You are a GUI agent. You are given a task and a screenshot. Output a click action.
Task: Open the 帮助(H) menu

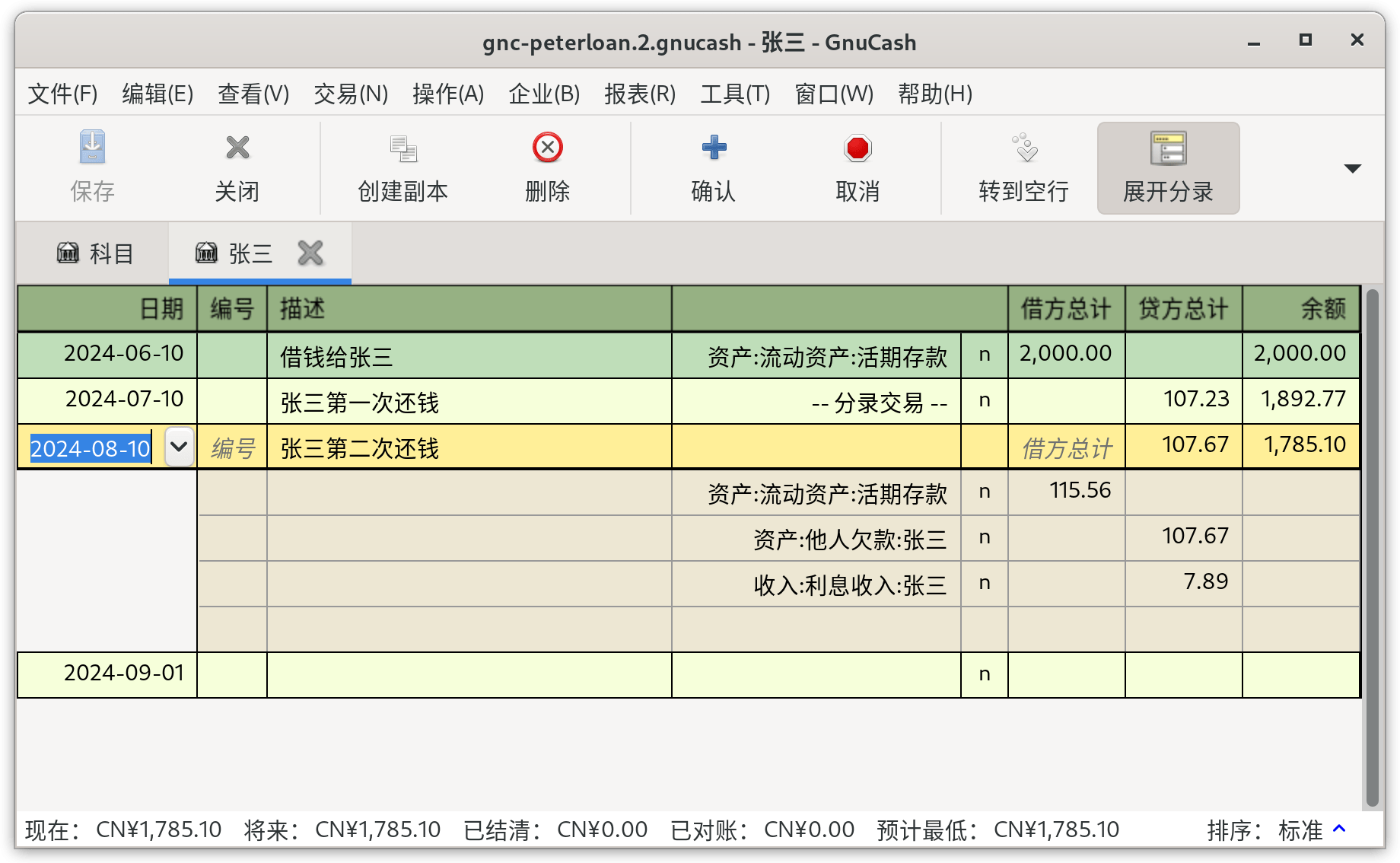pyautogui.click(x=935, y=94)
